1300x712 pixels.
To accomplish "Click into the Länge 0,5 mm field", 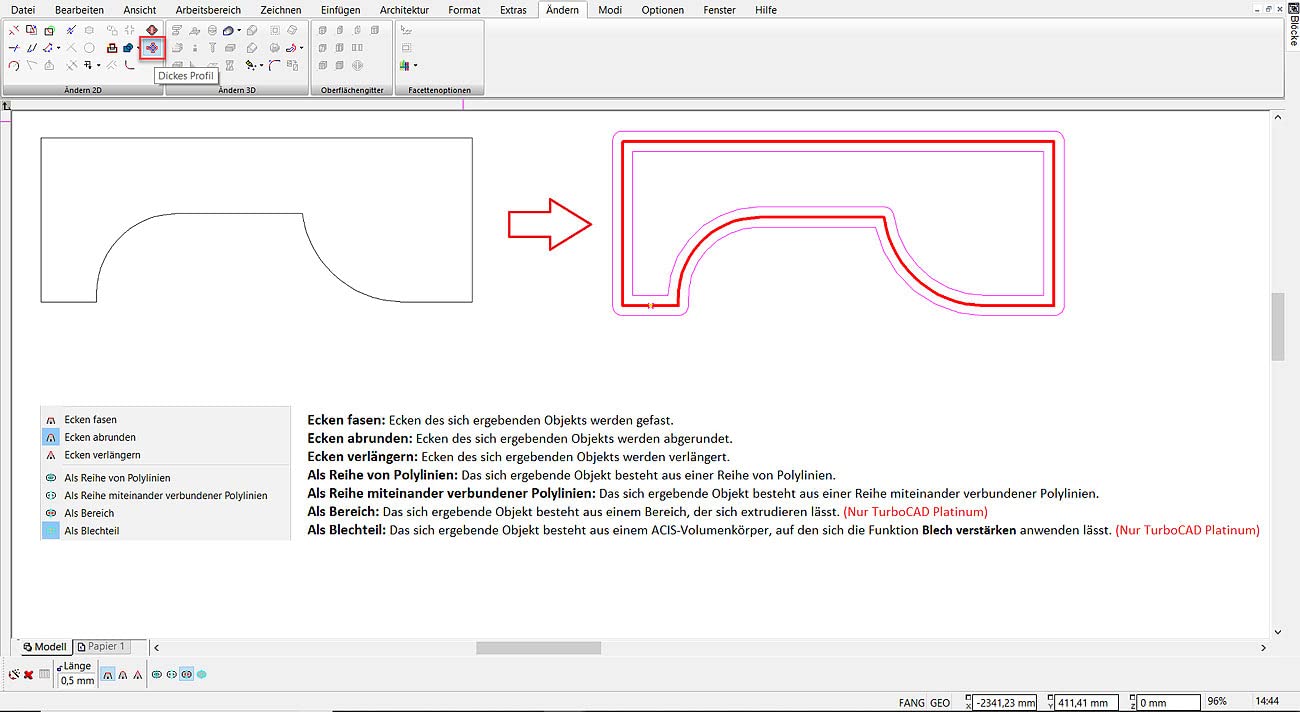I will pos(77,681).
